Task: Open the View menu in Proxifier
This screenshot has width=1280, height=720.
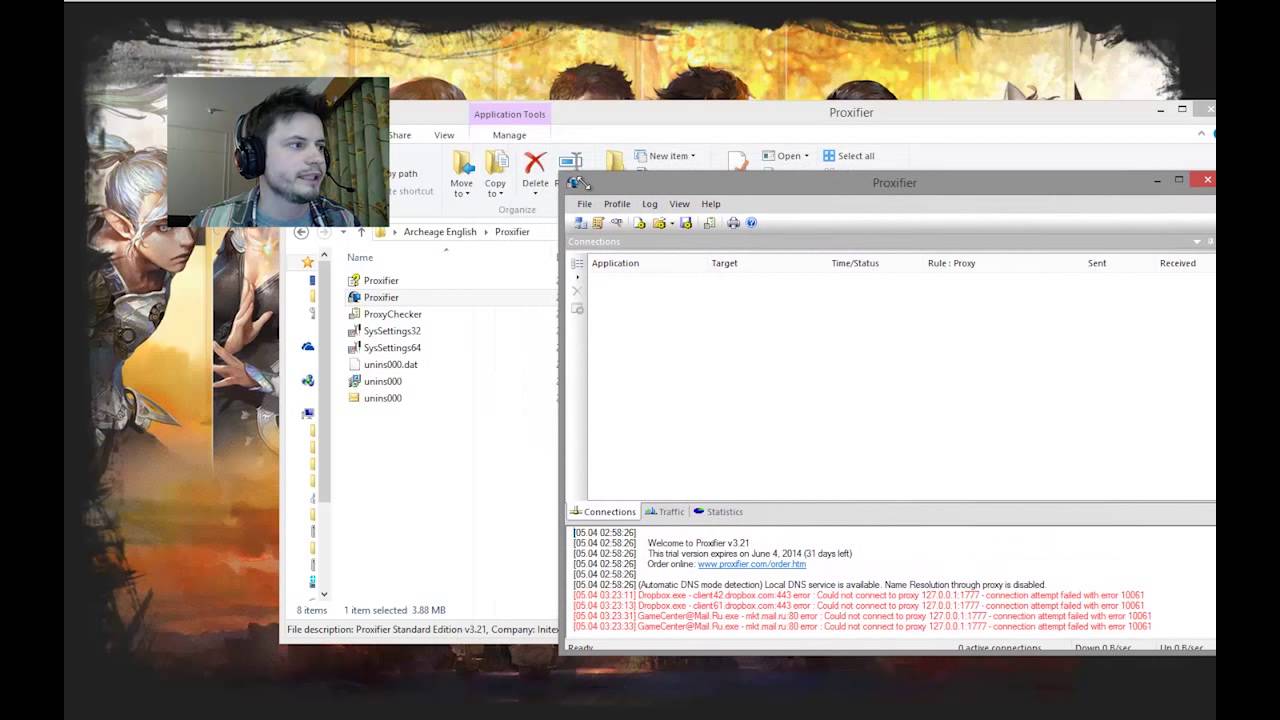Action: pos(679,204)
